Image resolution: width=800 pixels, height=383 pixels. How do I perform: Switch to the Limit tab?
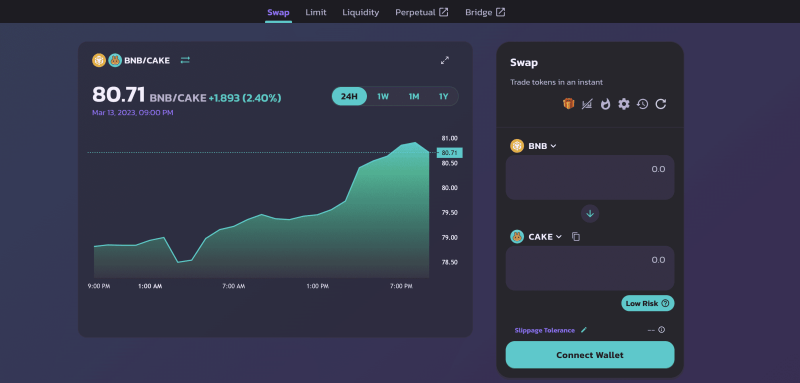coord(316,12)
